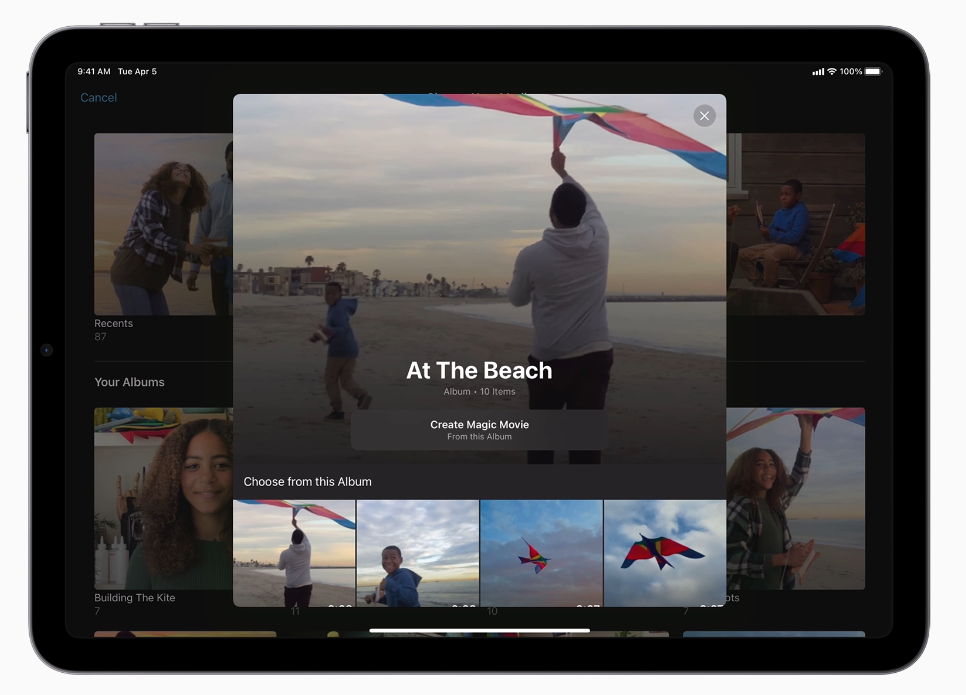Click the Choose from this Album label
Image resolution: width=966 pixels, height=695 pixels.
click(x=307, y=481)
